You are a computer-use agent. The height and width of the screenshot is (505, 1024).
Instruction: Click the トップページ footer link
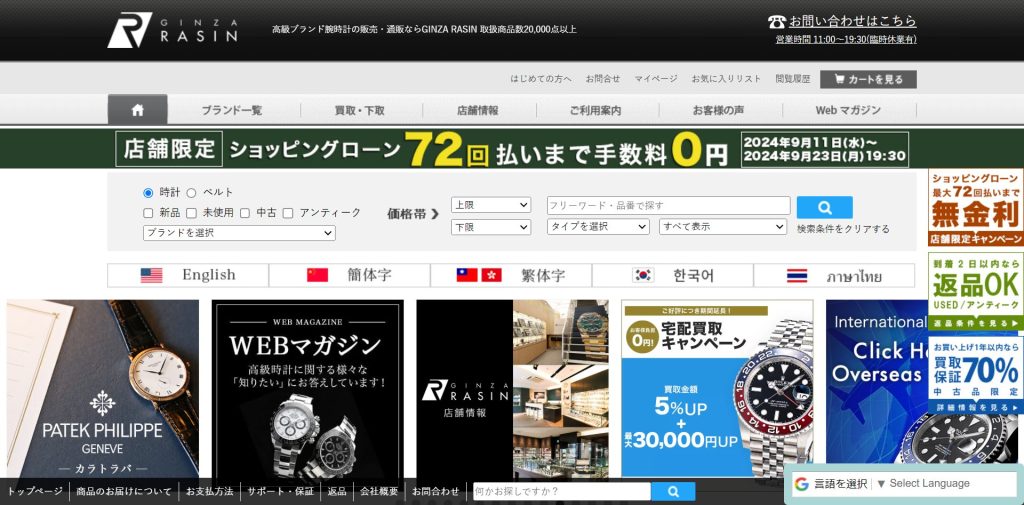coord(35,491)
